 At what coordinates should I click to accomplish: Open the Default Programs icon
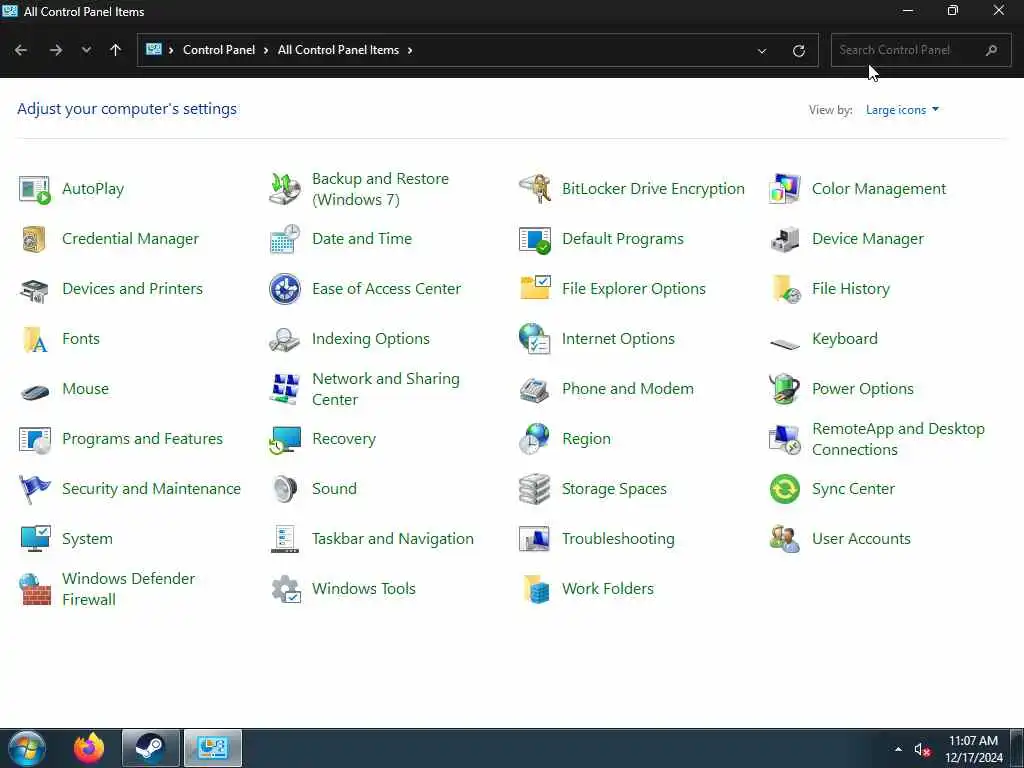535,239
